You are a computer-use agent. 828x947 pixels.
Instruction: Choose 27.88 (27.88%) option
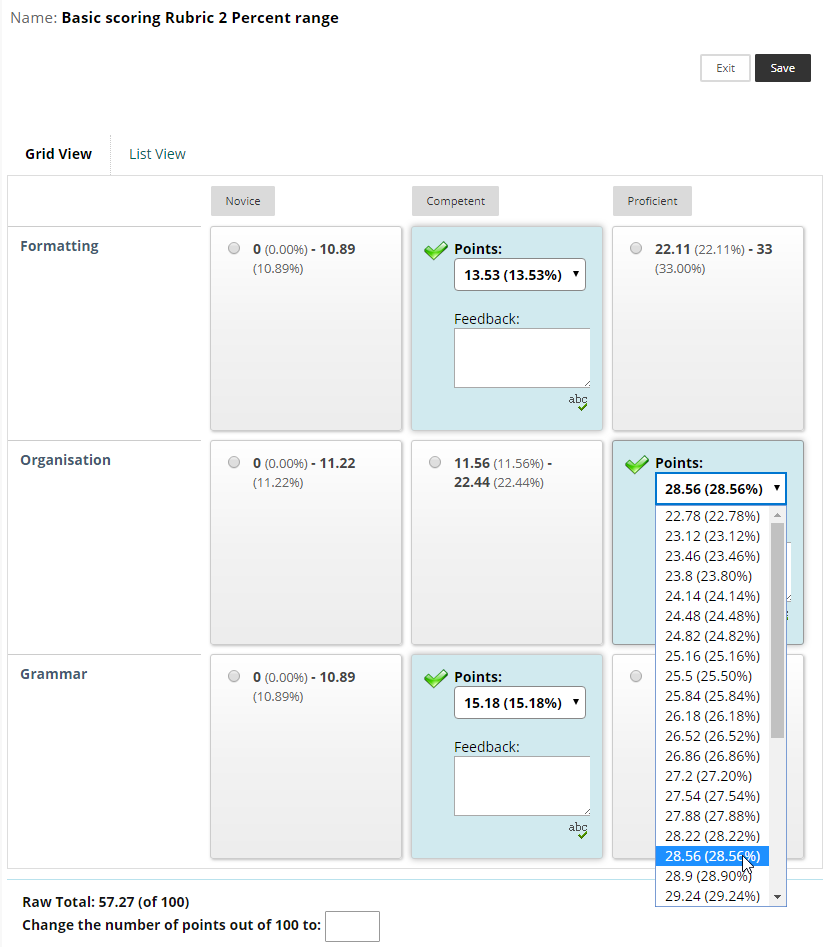pyautogui.click(x=712, y=816)
